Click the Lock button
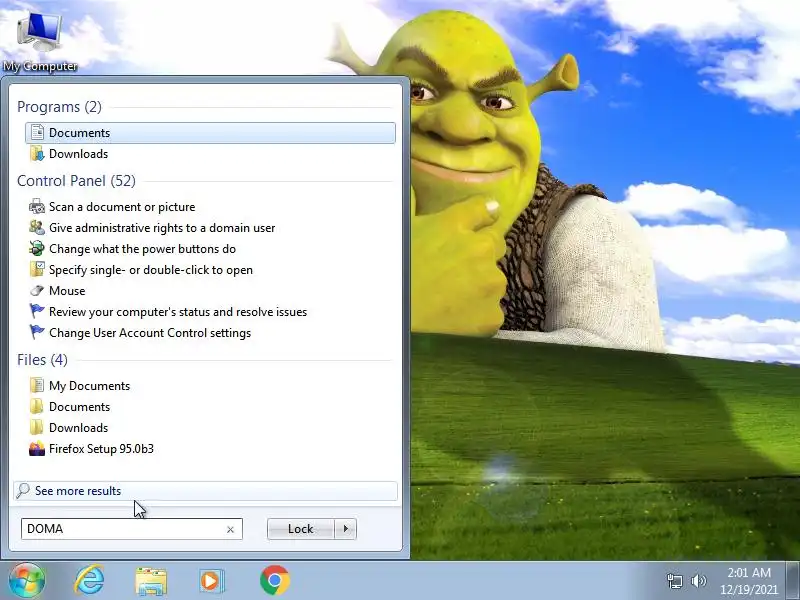 click(301, 529)
